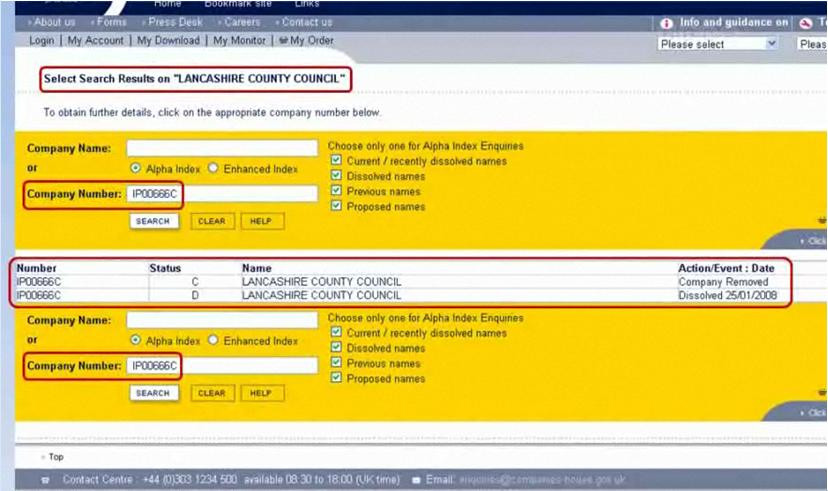Open the My Account link
This screenshot has width=828, height=491.
[96, 40]
